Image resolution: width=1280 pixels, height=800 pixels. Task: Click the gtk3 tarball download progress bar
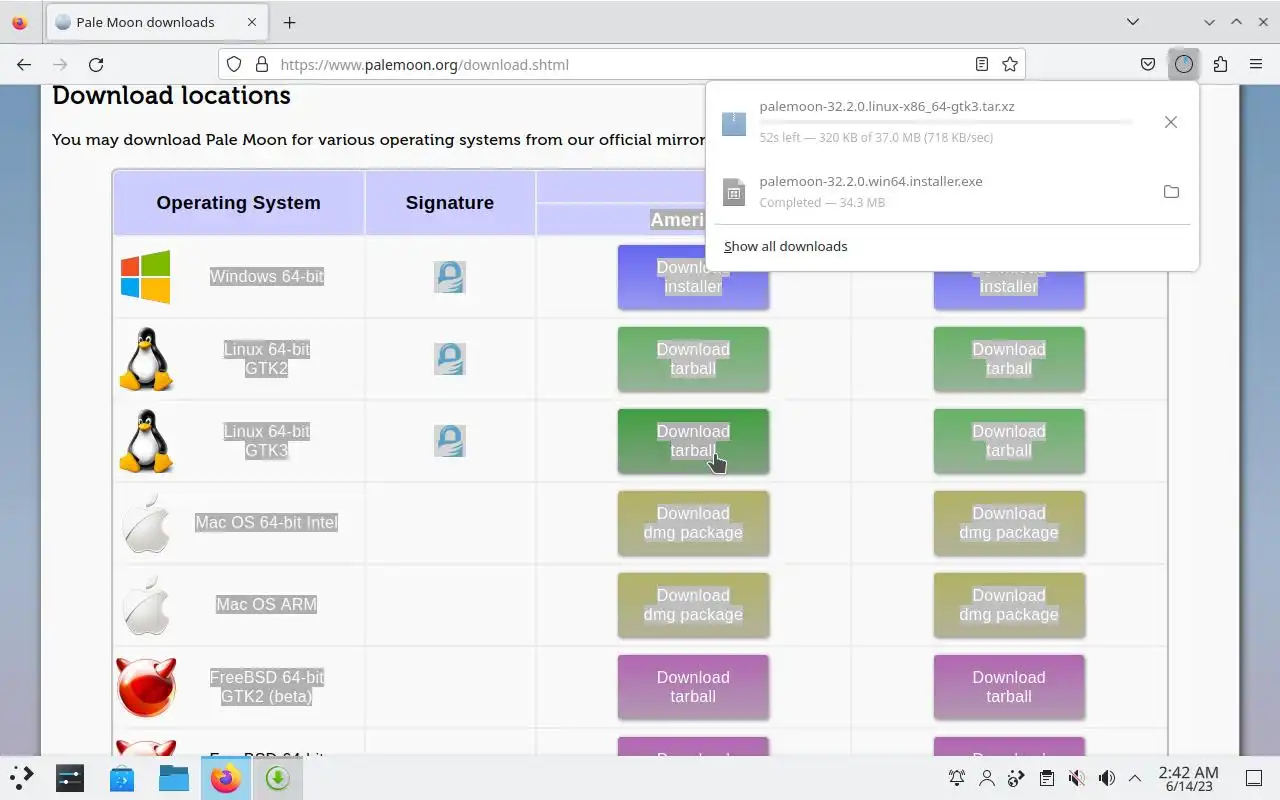click(946, 122)
